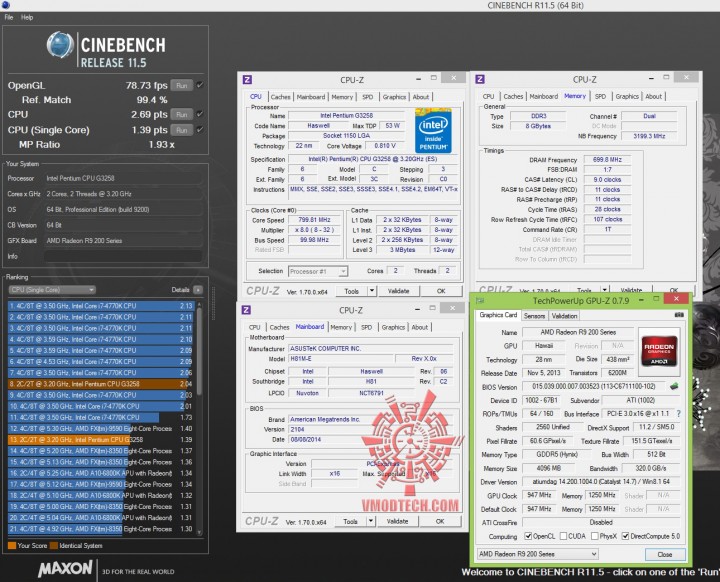The height and width of the screenshot is (582, 720).
Task: Select ranking row 16 AMD A10-6800K
Action: (100, 473)
